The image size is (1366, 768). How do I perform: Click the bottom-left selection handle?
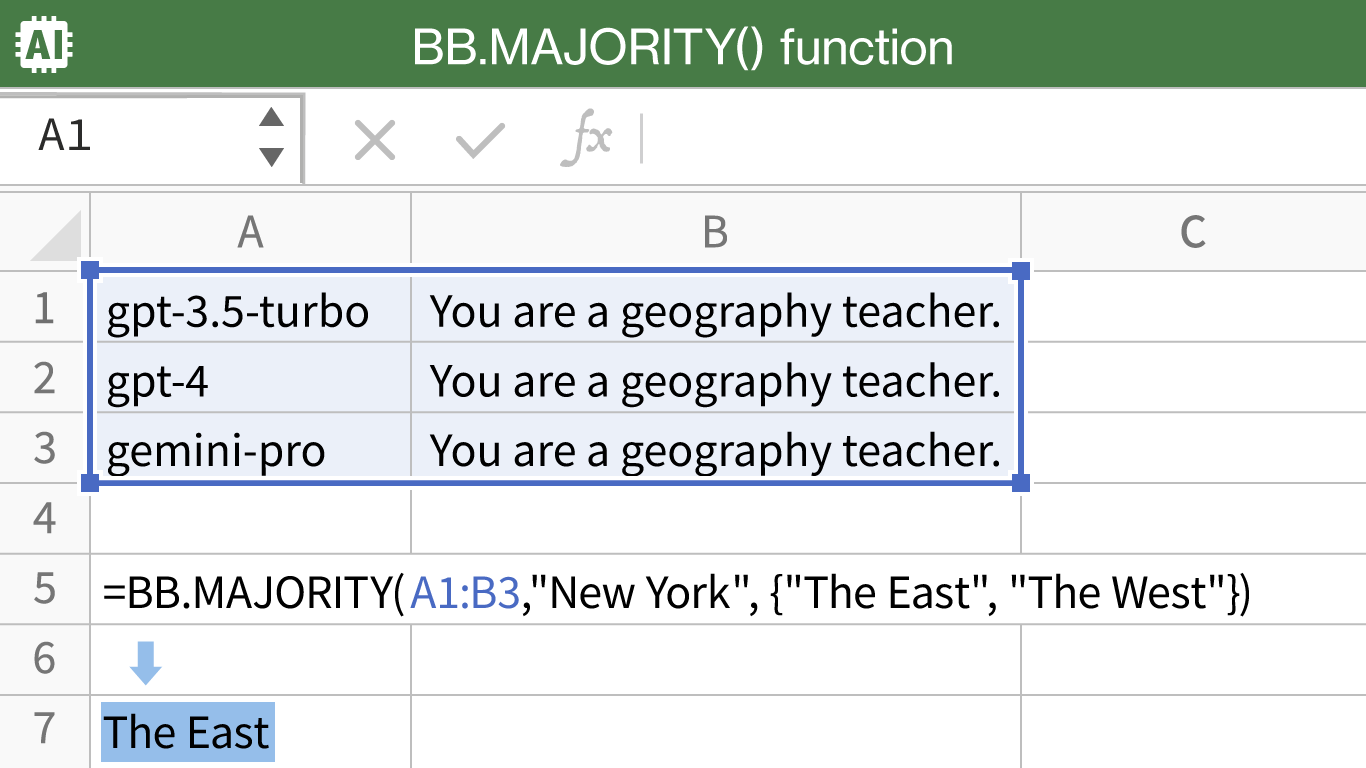coord(90,483)
